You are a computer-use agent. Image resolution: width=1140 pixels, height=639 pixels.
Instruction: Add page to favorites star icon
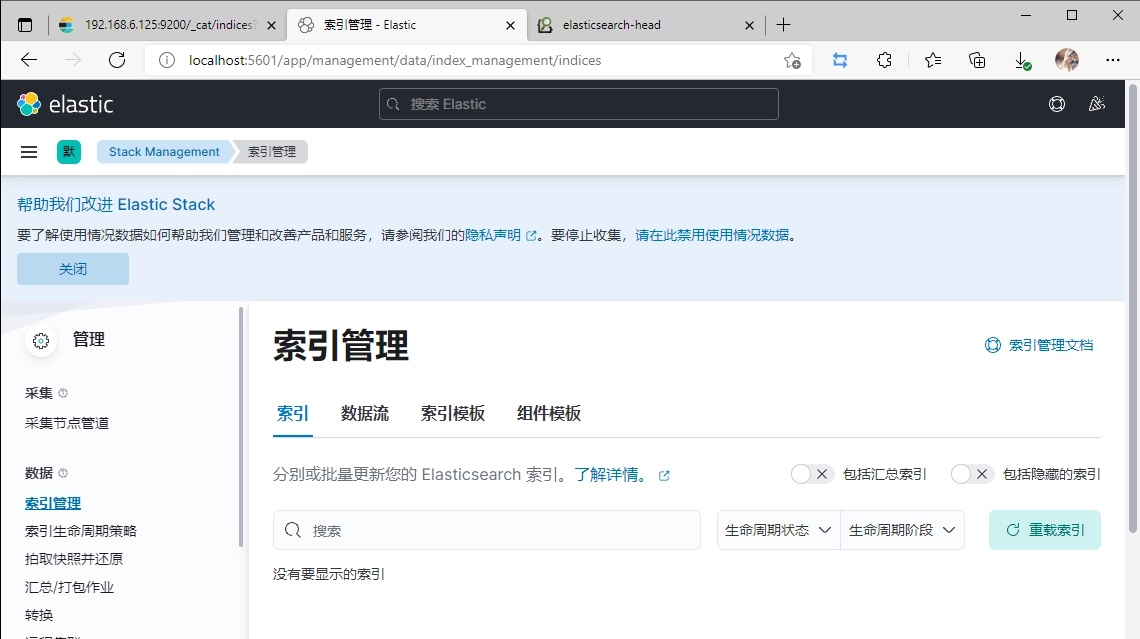click(792, 60)
